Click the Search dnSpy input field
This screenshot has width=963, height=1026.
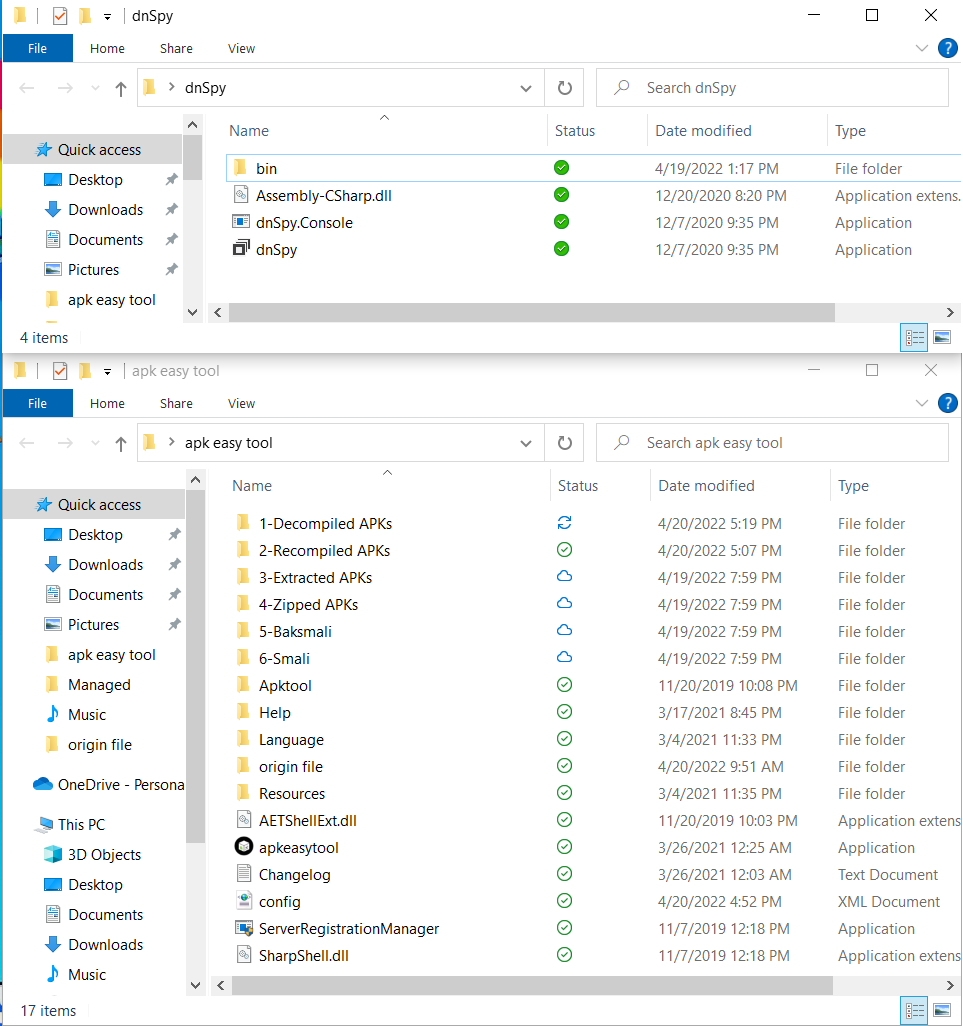[772, 88]
